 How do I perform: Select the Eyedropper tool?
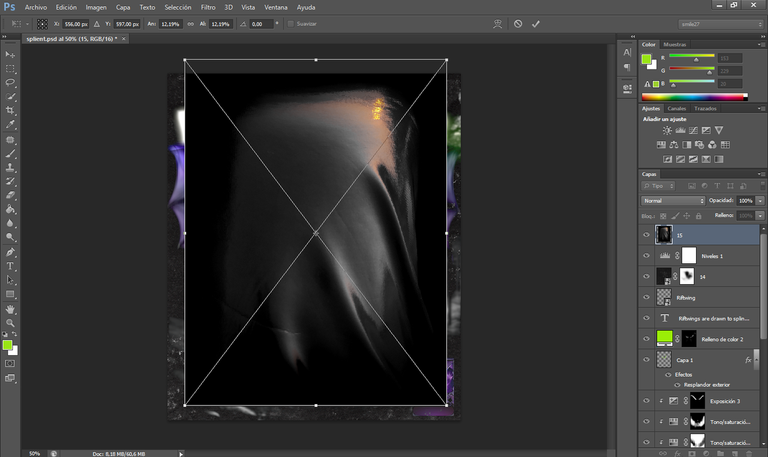tap(10, 124)
